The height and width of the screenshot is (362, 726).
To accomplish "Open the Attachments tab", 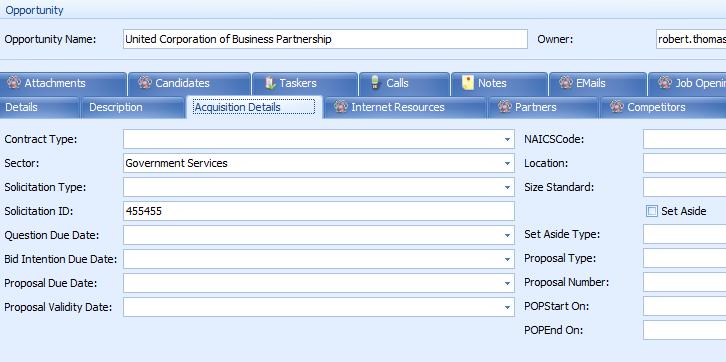I will tap(63, 83).
